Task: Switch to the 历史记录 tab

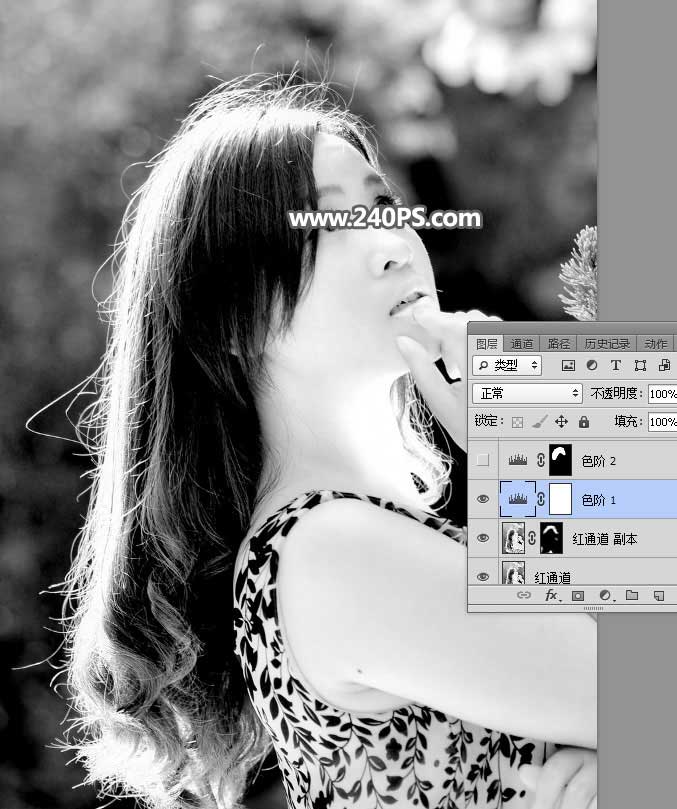Action: (607, 344)
